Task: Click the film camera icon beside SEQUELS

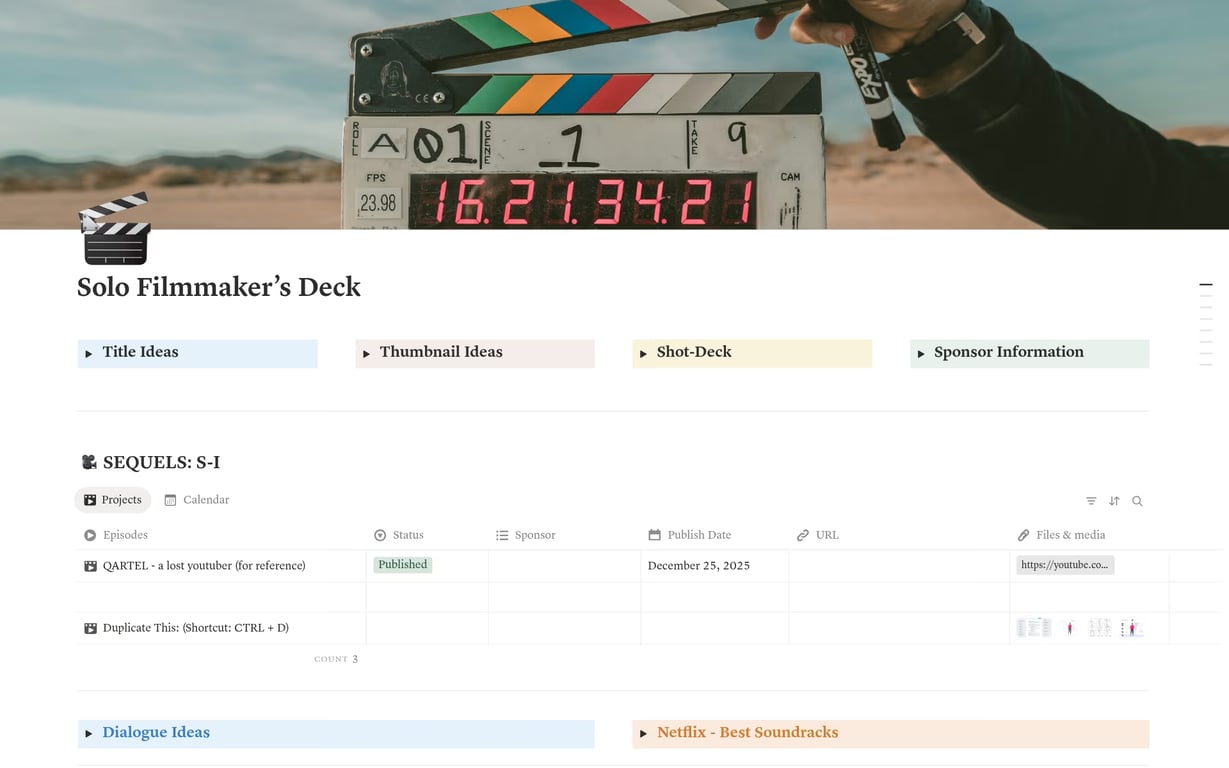Action: pos(89,462)
